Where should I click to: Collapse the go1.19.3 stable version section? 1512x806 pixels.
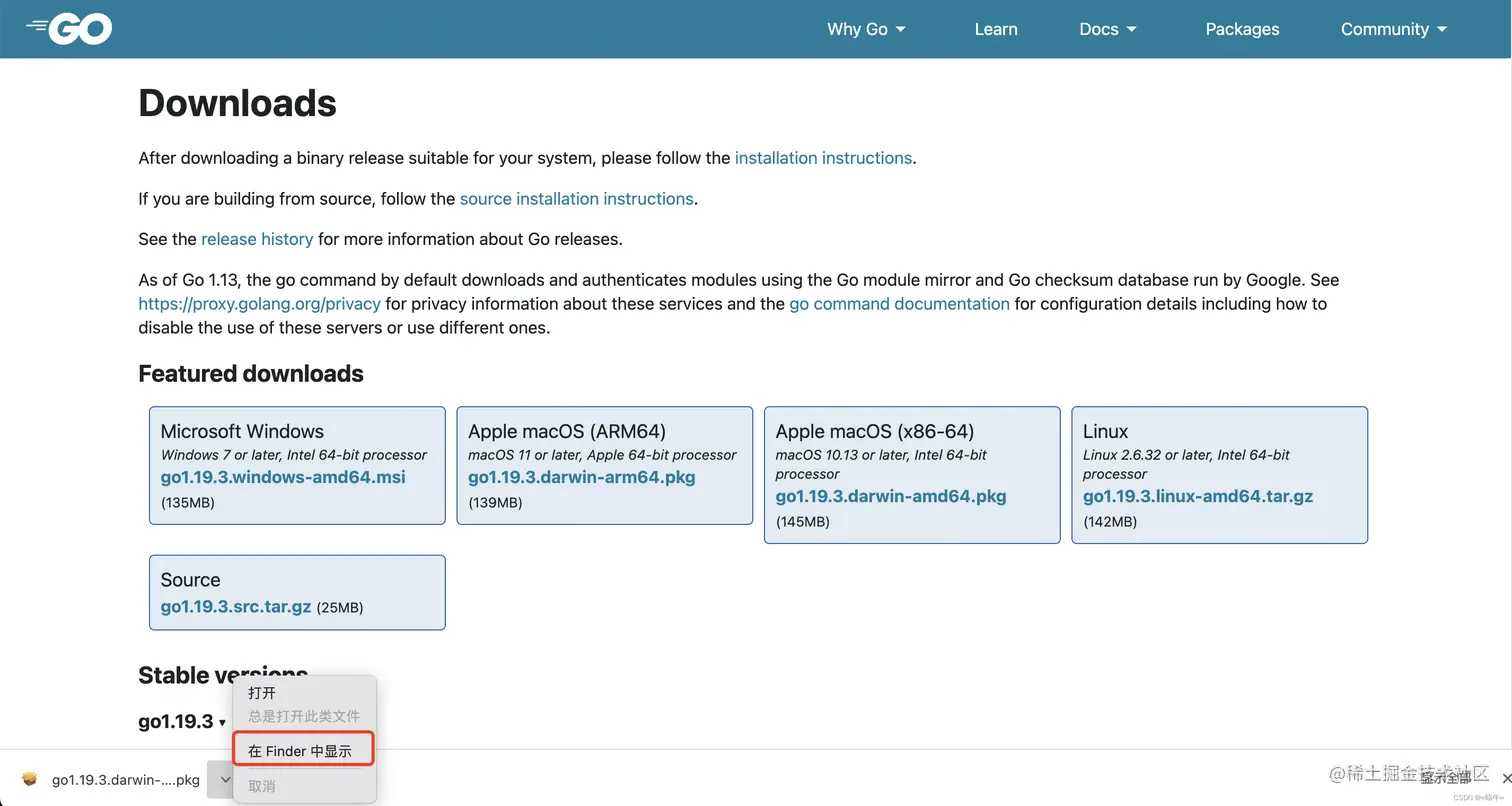(182, 721)
